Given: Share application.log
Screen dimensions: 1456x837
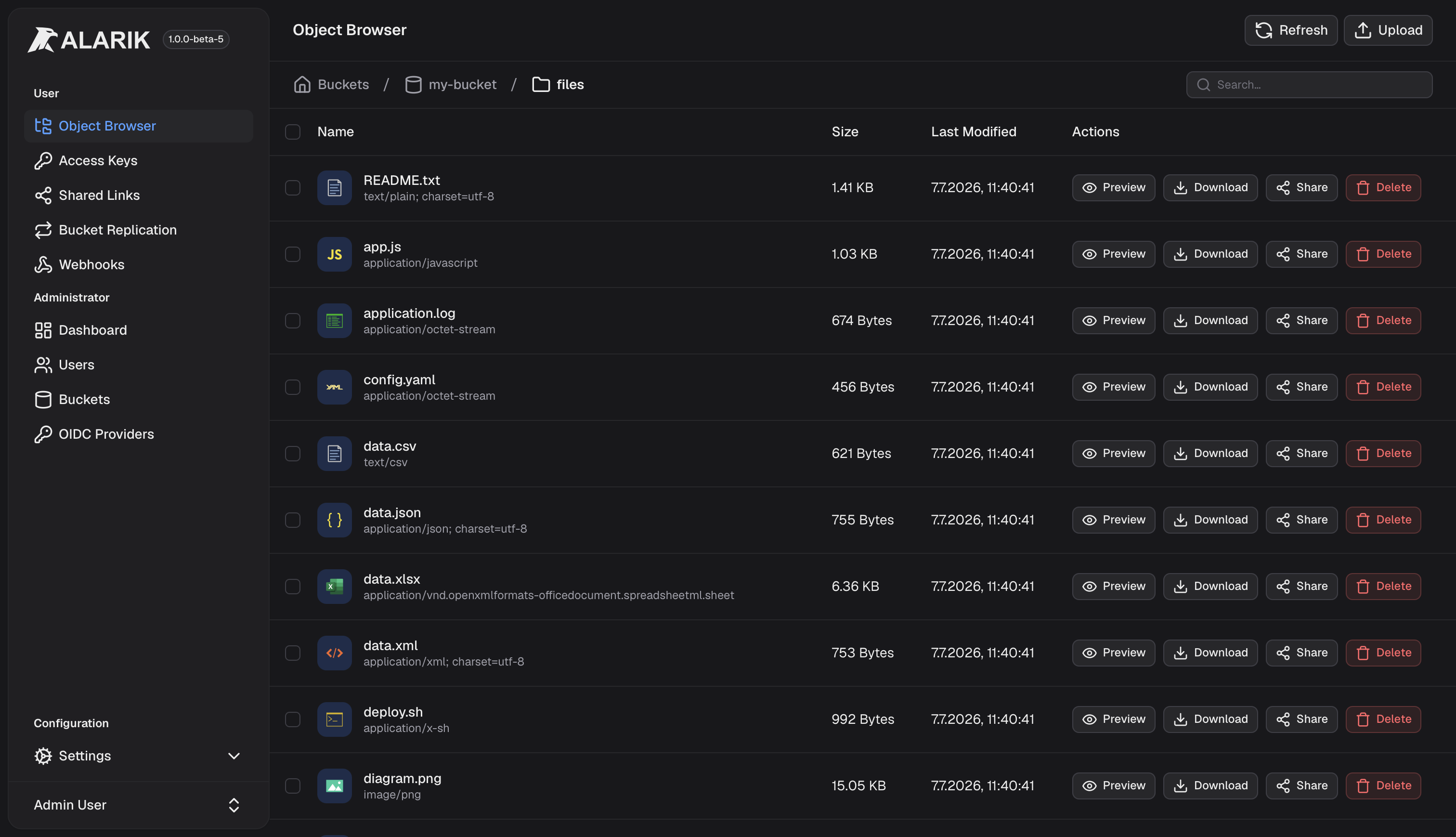Looking at the screenshot, I should click(1301, 320).
